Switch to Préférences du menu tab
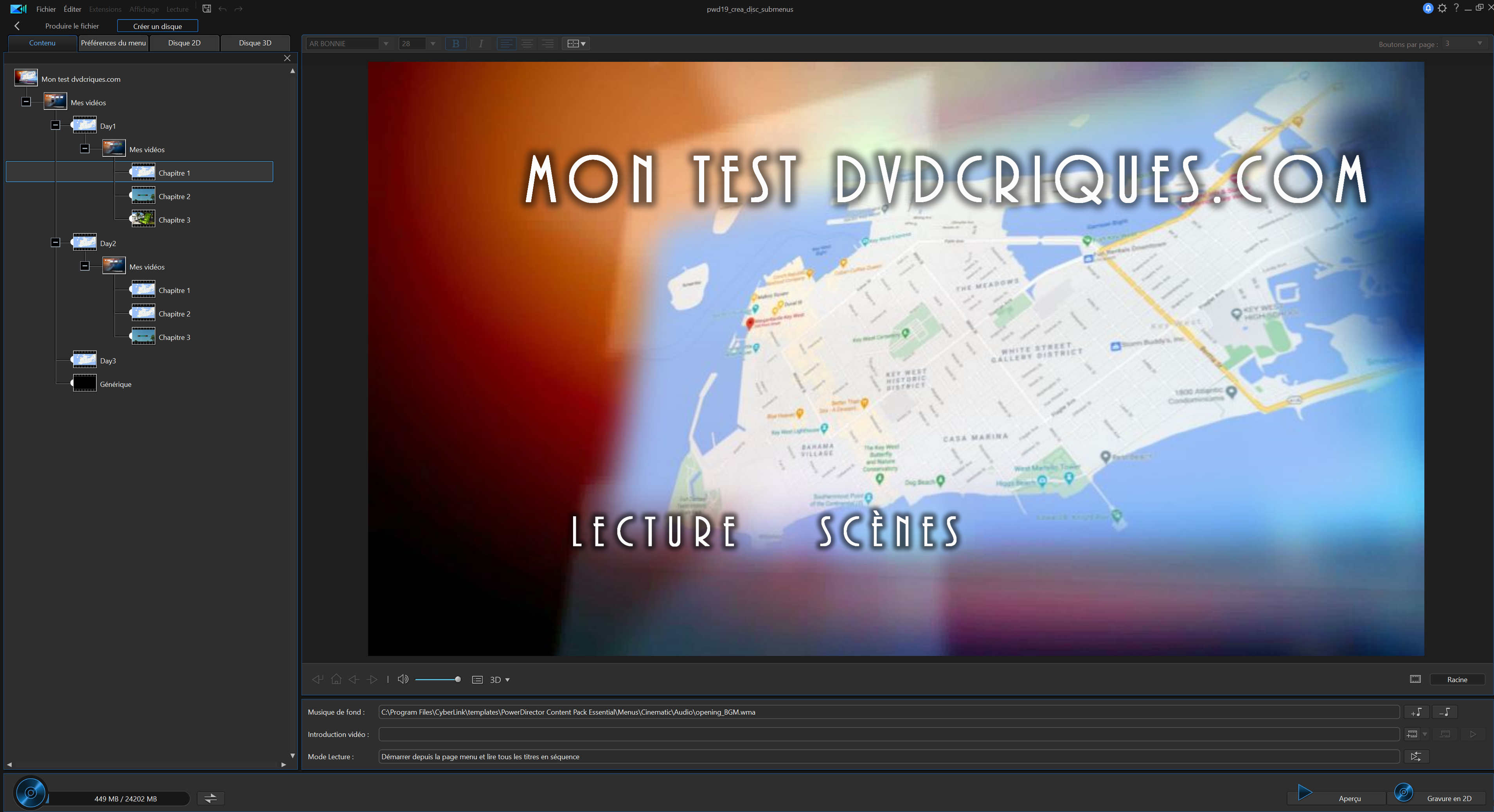This screenshot has width=1494, height=812. tap(113, 43)
